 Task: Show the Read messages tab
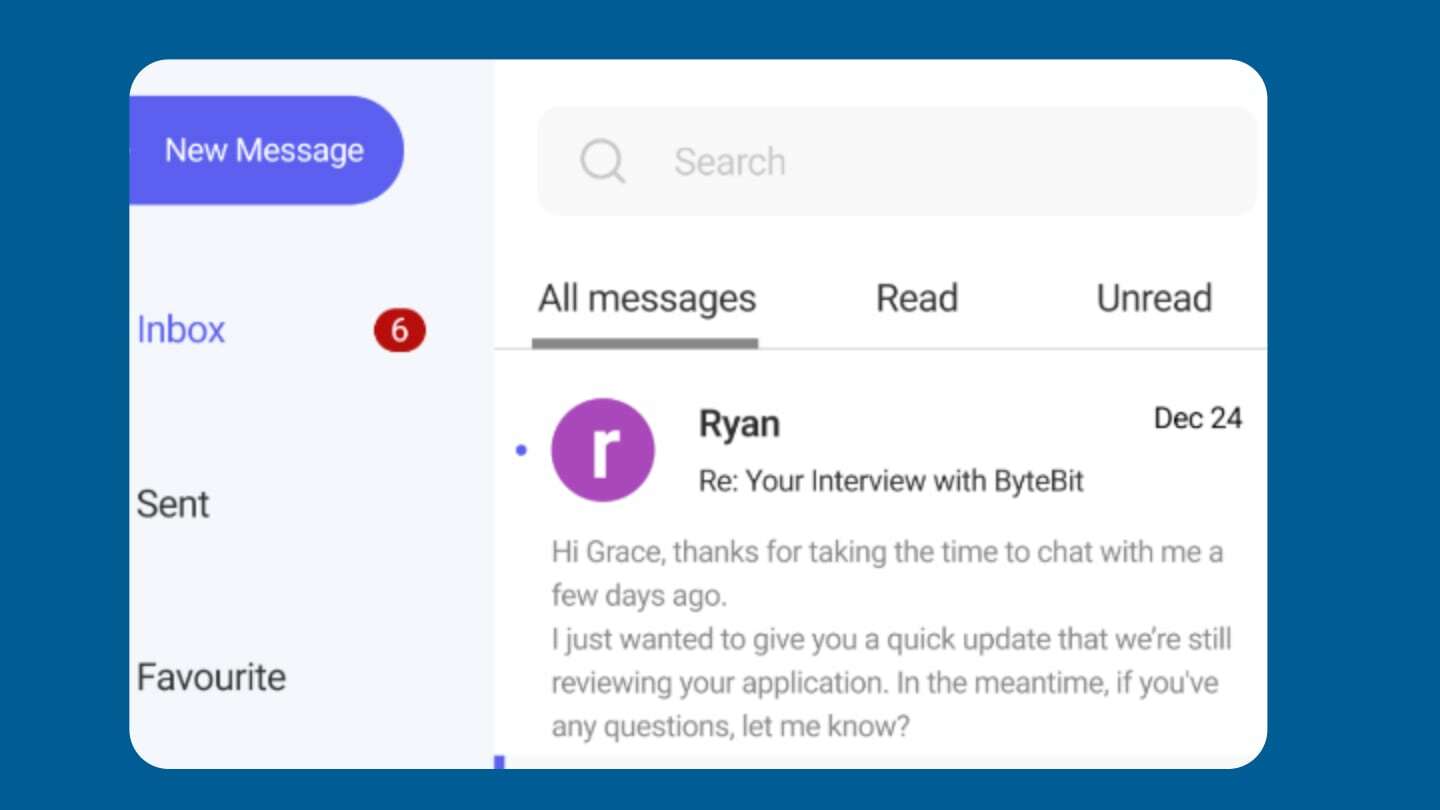pos(916,299)
